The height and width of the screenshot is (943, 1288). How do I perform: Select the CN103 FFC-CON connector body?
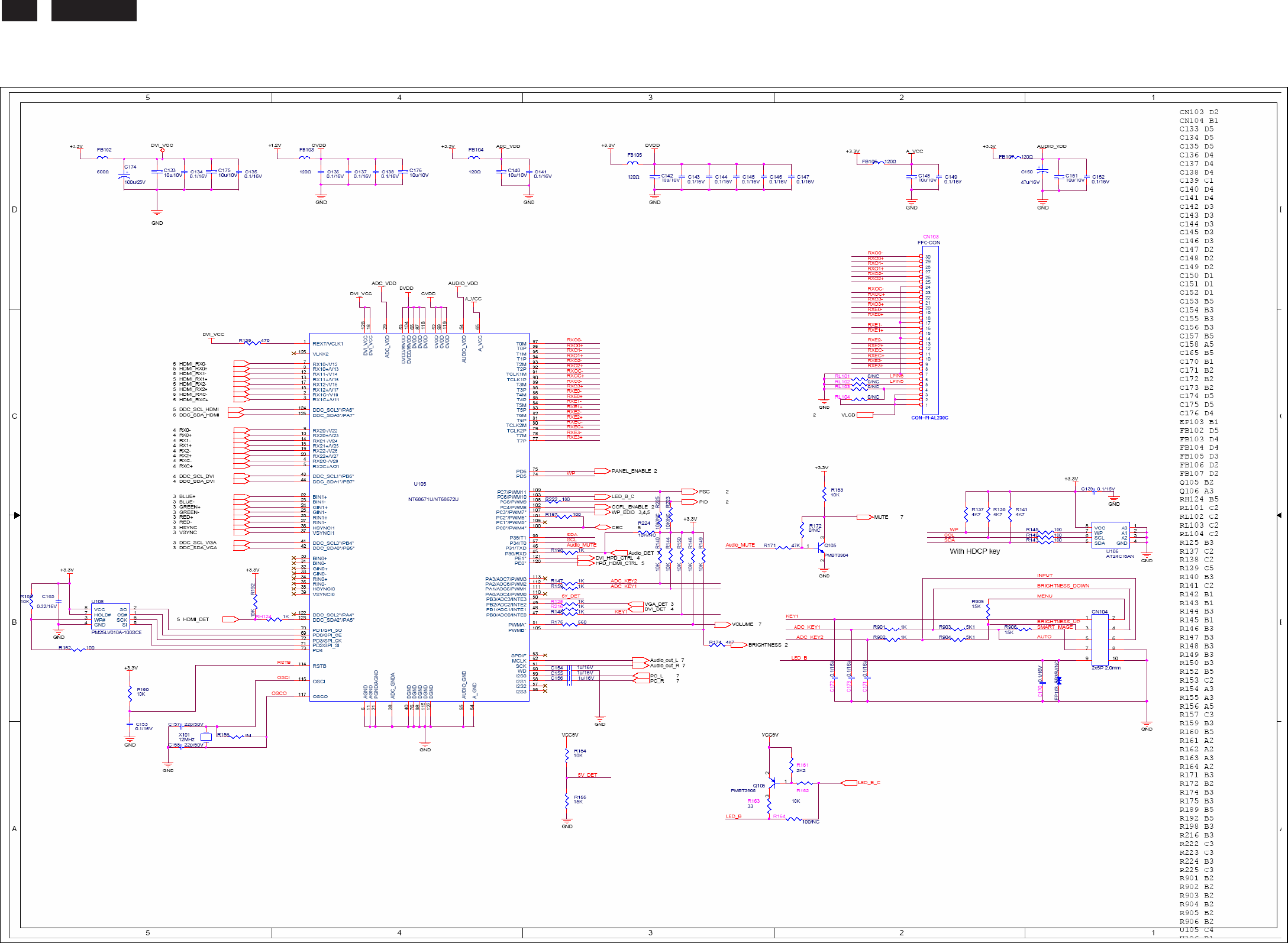click(x=930, y=330)
